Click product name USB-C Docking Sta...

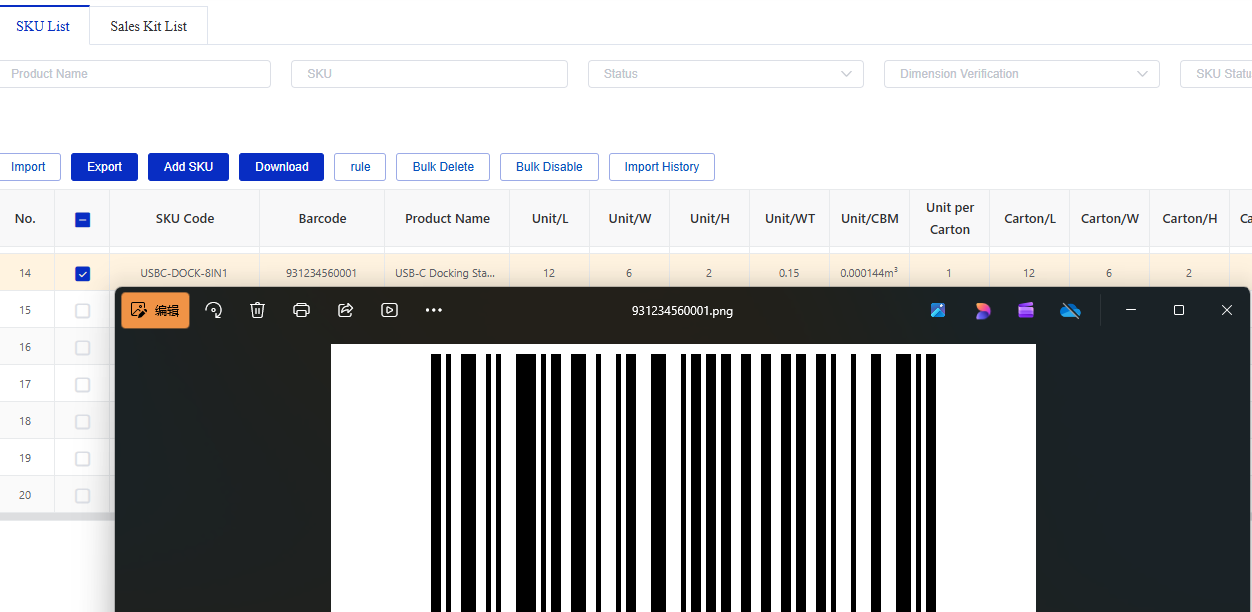click(x=445, y=273)
